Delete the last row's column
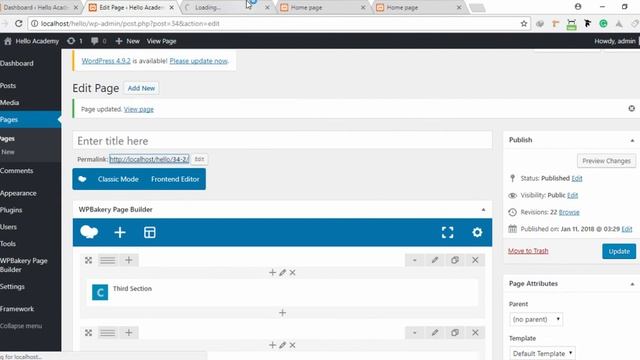Viewport: 640px width, 360px height. click(293, 345)
